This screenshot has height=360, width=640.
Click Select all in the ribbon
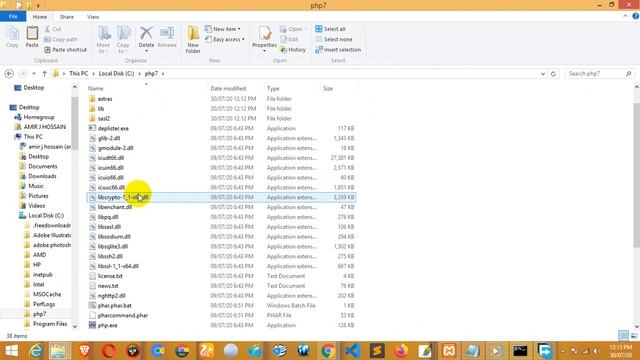click(x=330, y=29)
